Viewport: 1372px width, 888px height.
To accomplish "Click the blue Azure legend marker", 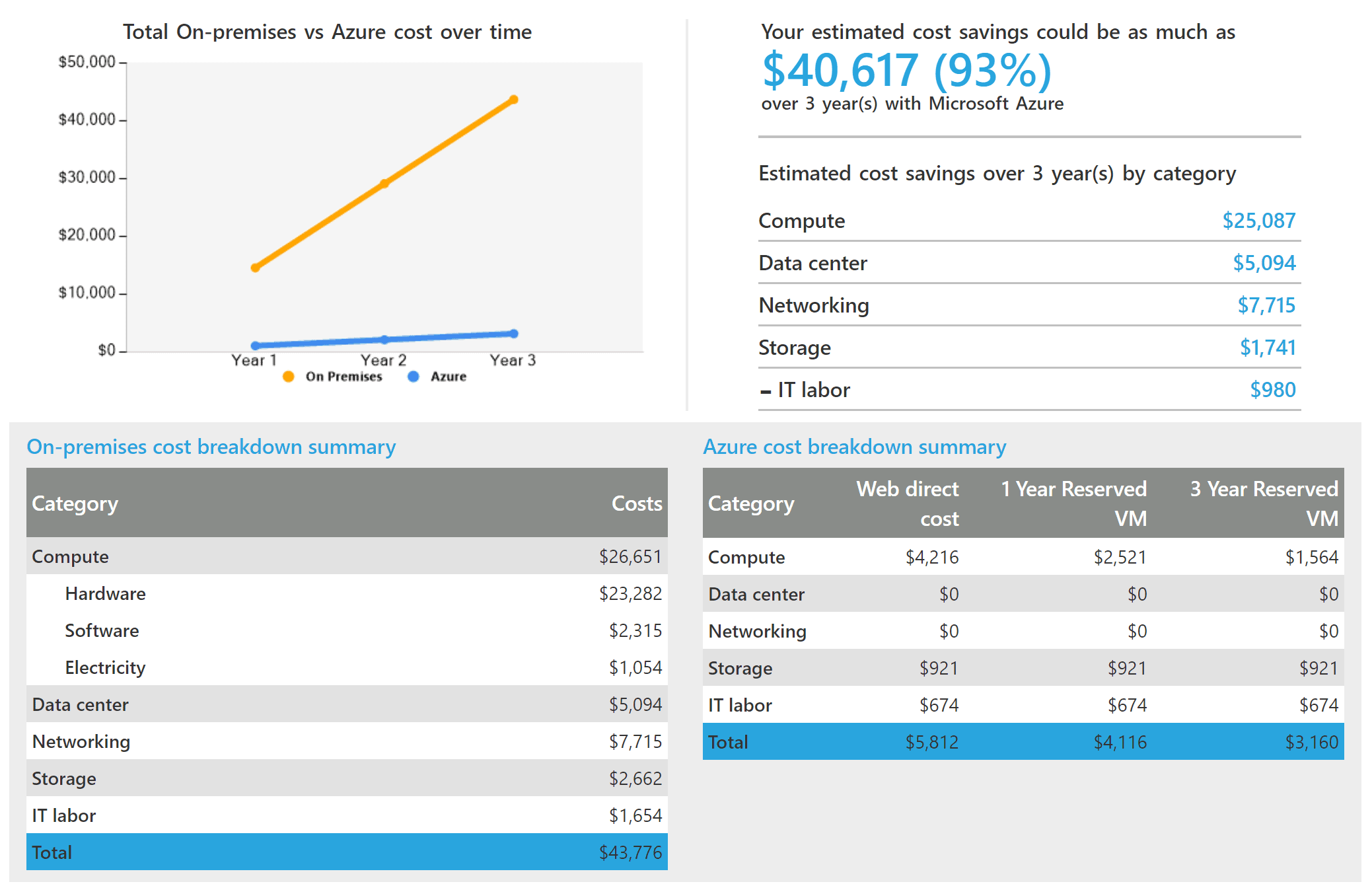I will (413, 376).
